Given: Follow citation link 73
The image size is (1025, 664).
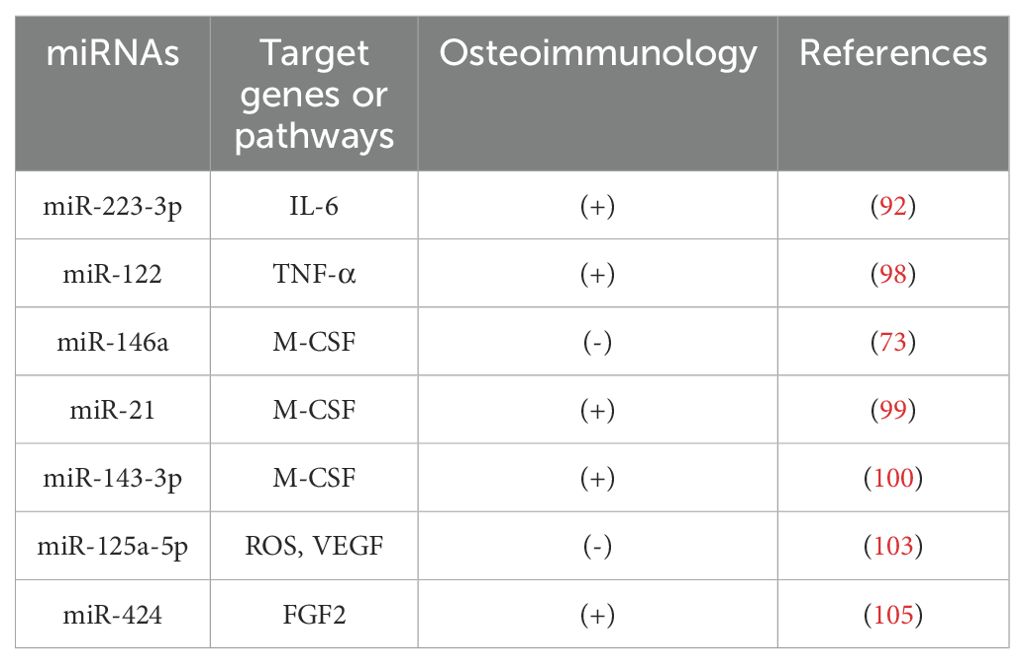Looking at the screenshot, I should tap(893, 341).
